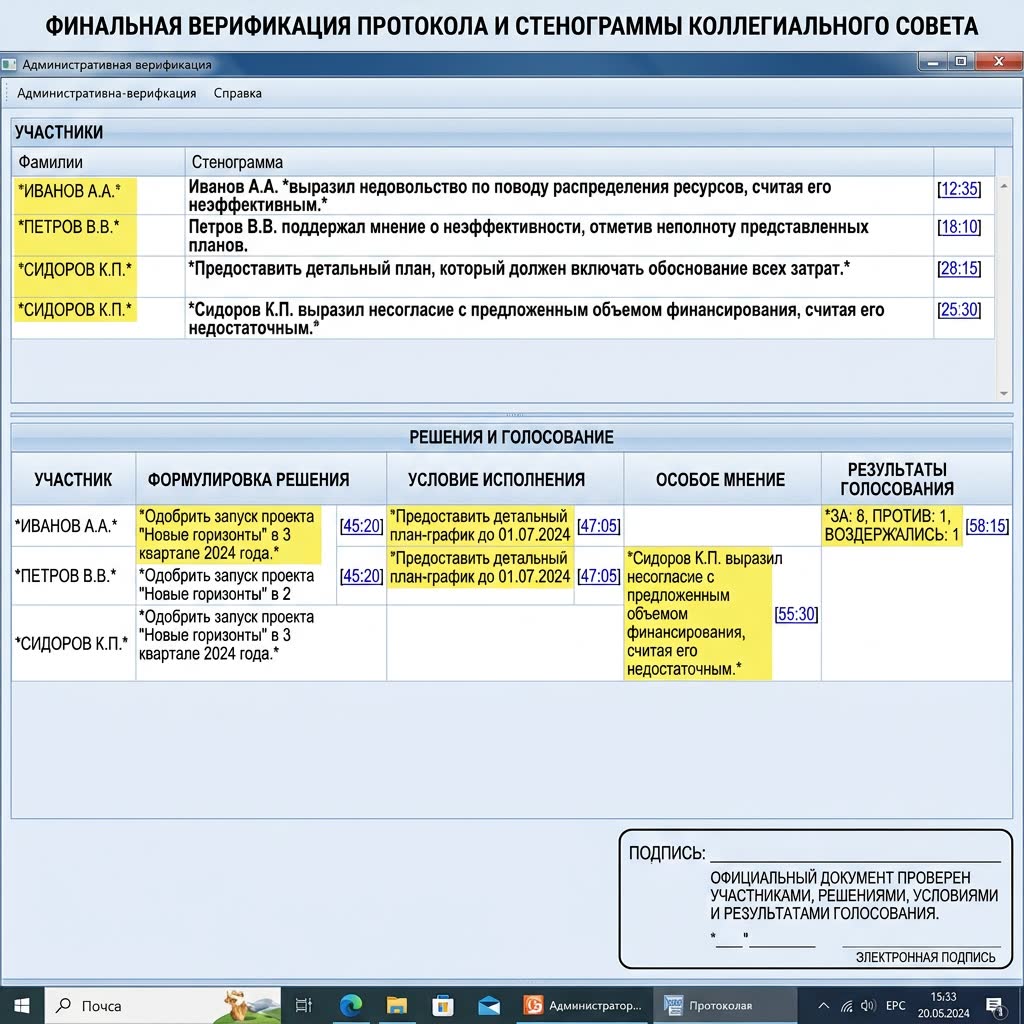The height and width of the screenshot is (1024, 1024).
Task: Switch to the Протоколая taskbar window
Action: point(726,1005)
